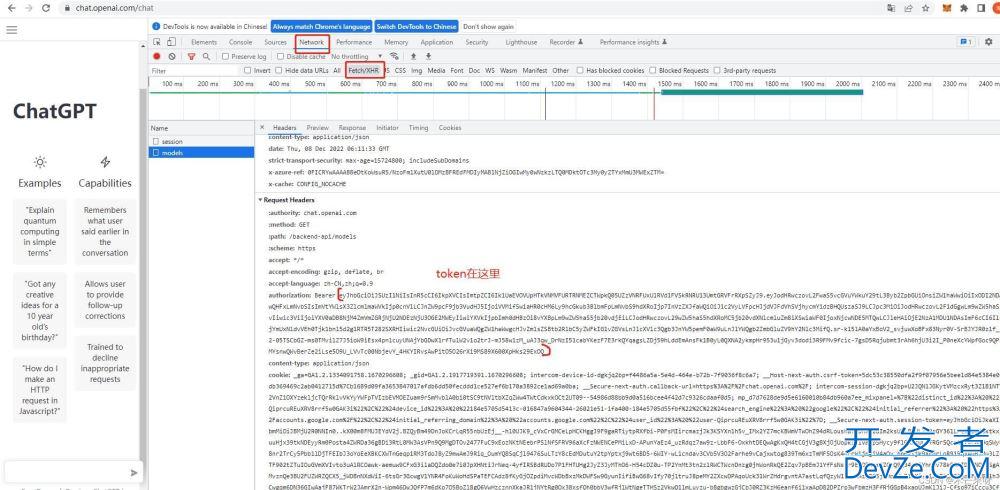The height and width of the screenshot is (490, 1000).
Task: Open network search magnifier icon
Action: click(206, 56)
